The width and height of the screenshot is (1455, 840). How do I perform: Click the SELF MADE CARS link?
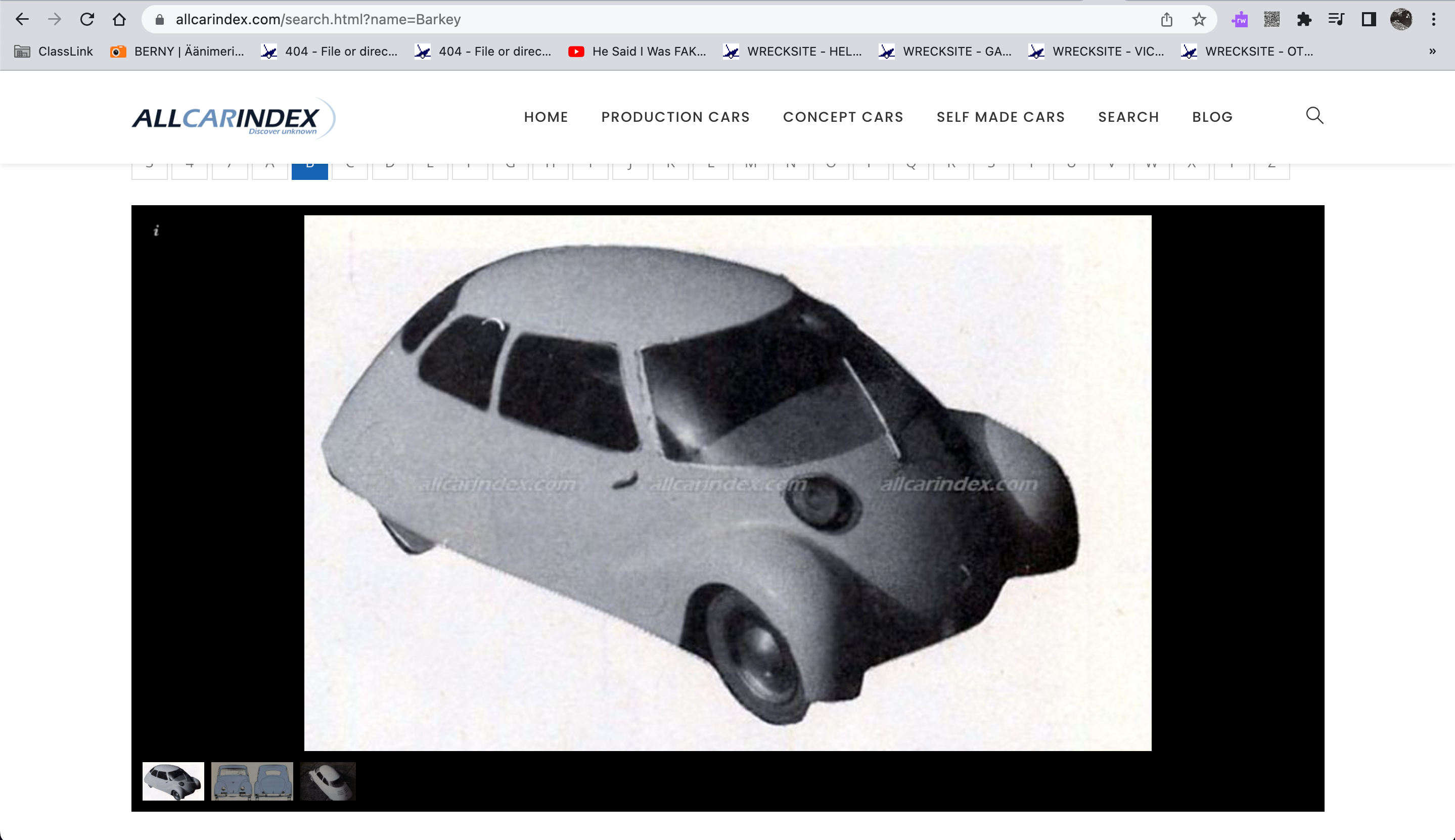pyautogui.click(x=1001, y=117)
